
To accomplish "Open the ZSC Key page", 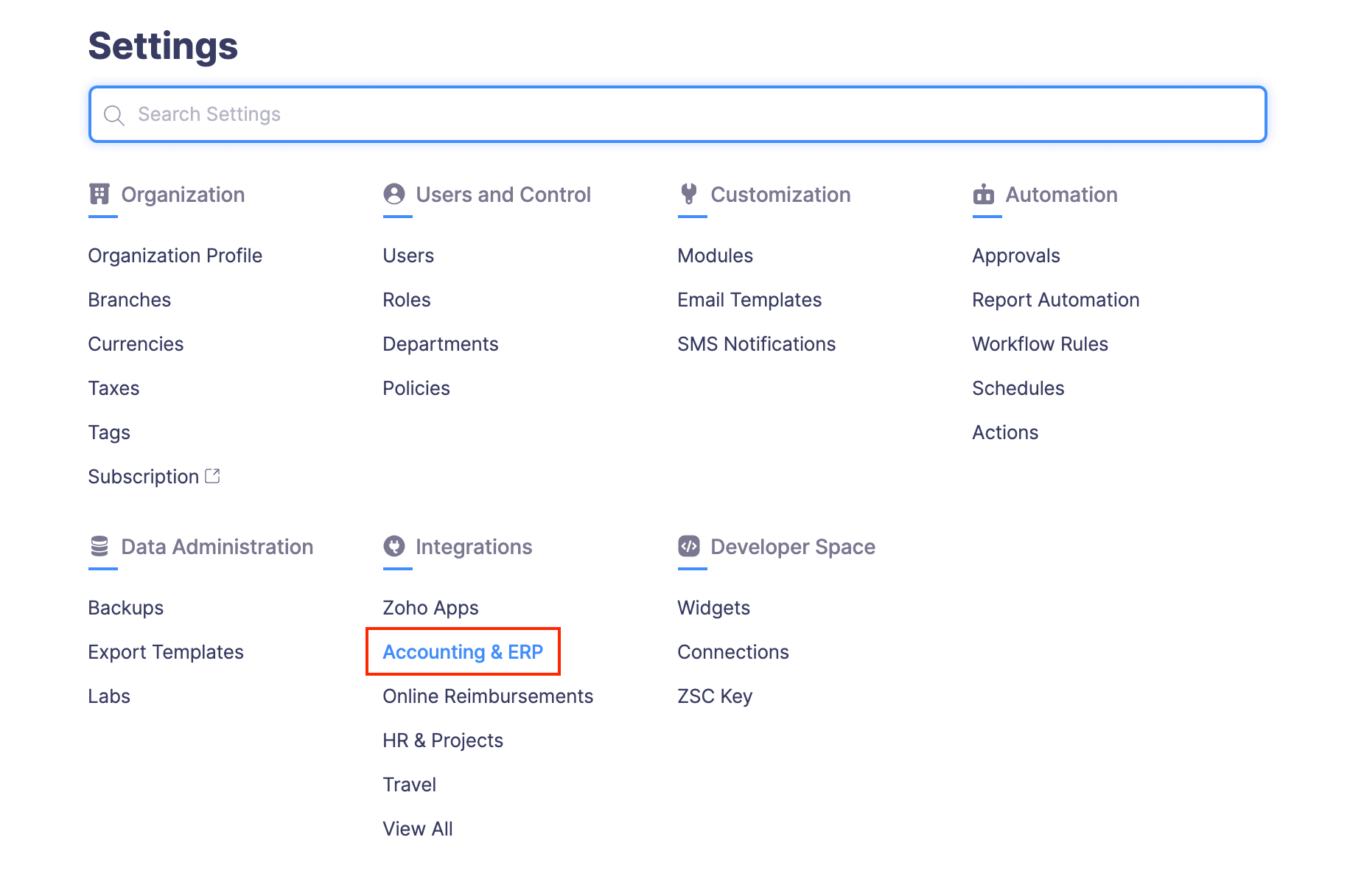I will tap(714, 696).
